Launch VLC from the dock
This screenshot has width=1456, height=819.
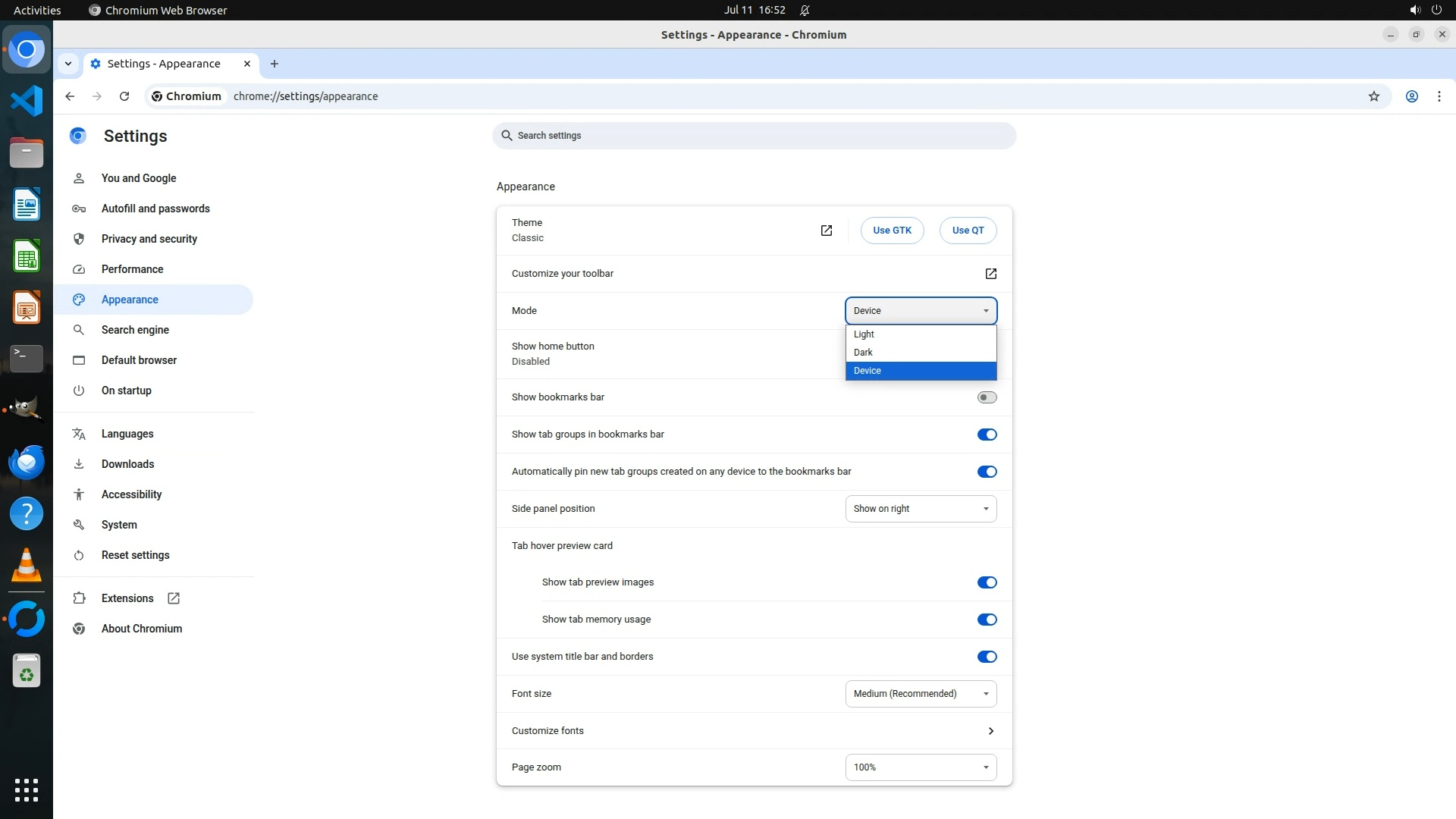click(27, 565)
